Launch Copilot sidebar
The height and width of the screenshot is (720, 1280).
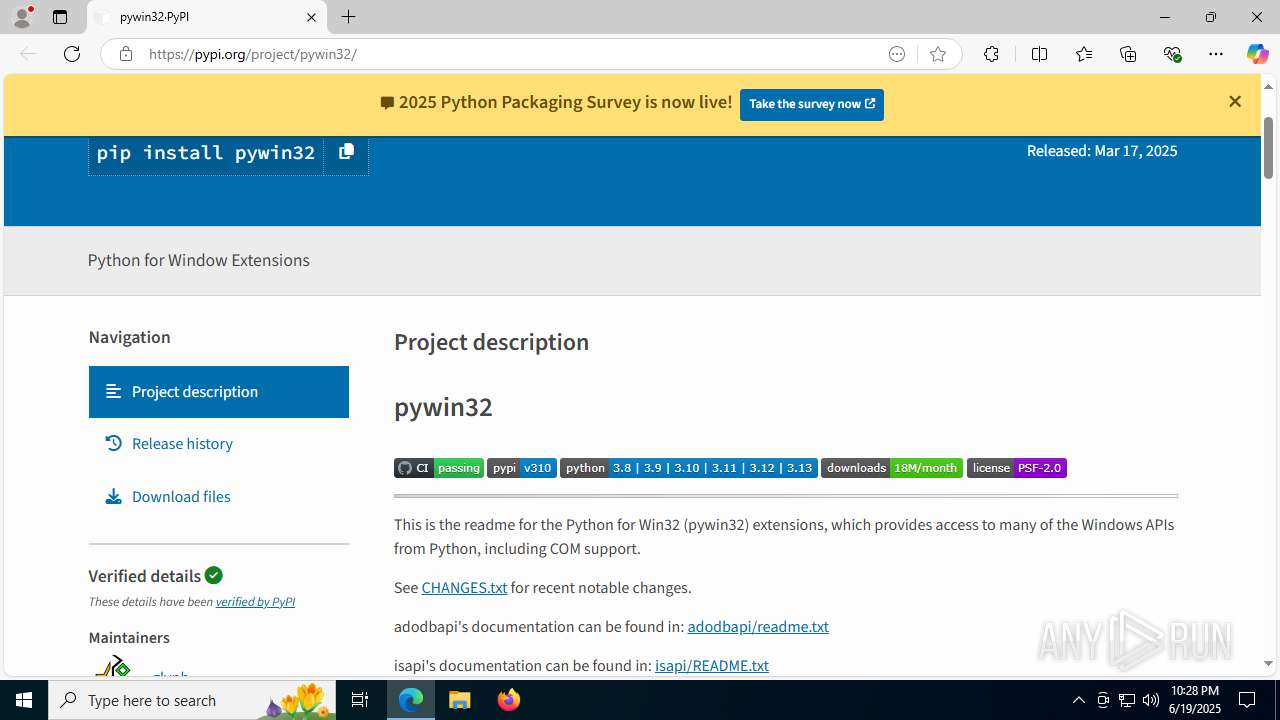(1257, 54)
